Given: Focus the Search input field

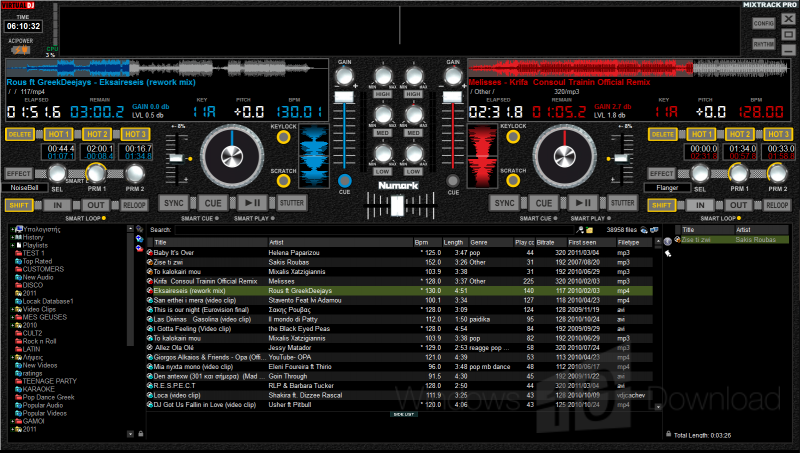Looking at the screenshot, I should (x=375, y=230).
